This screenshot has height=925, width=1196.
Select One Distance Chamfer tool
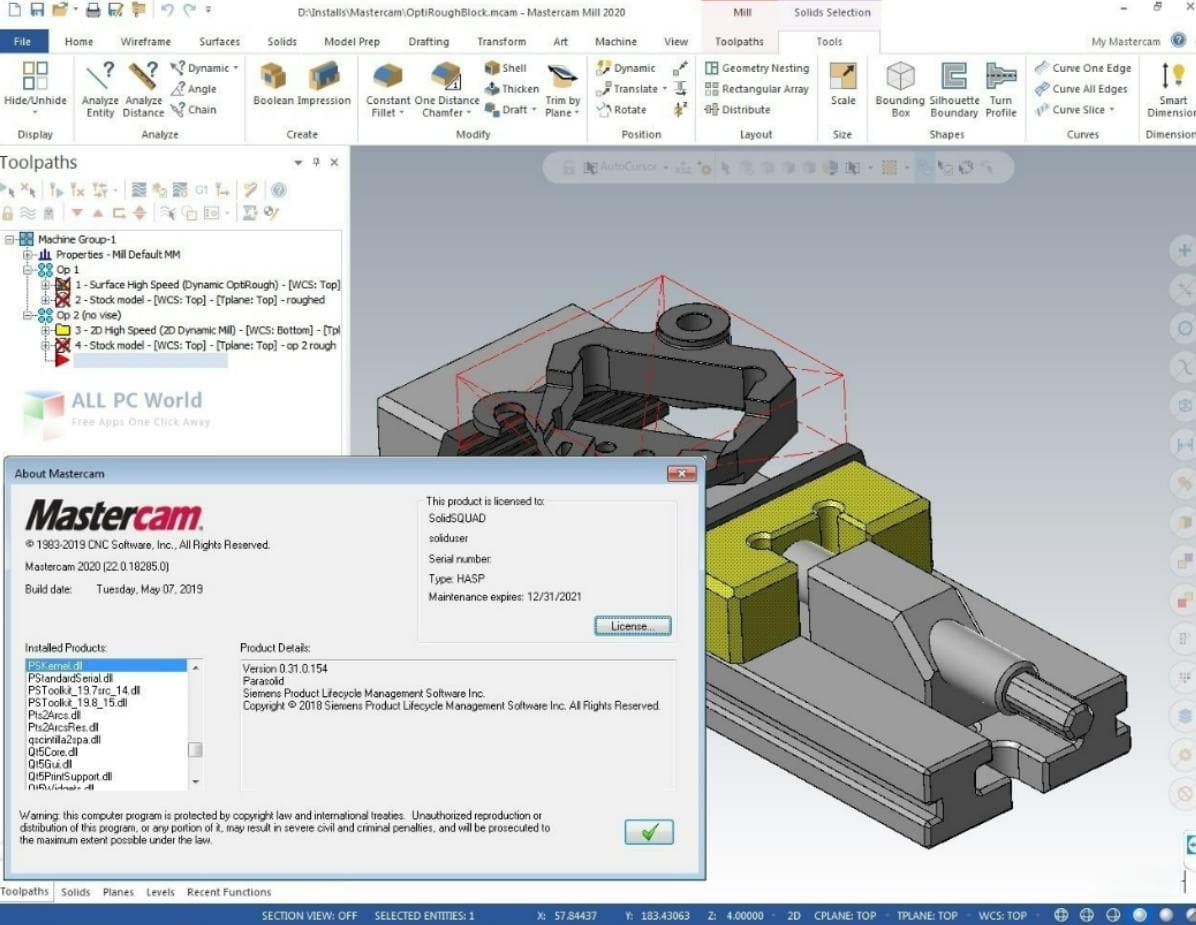pyautogui.click(x=447, y=89)
